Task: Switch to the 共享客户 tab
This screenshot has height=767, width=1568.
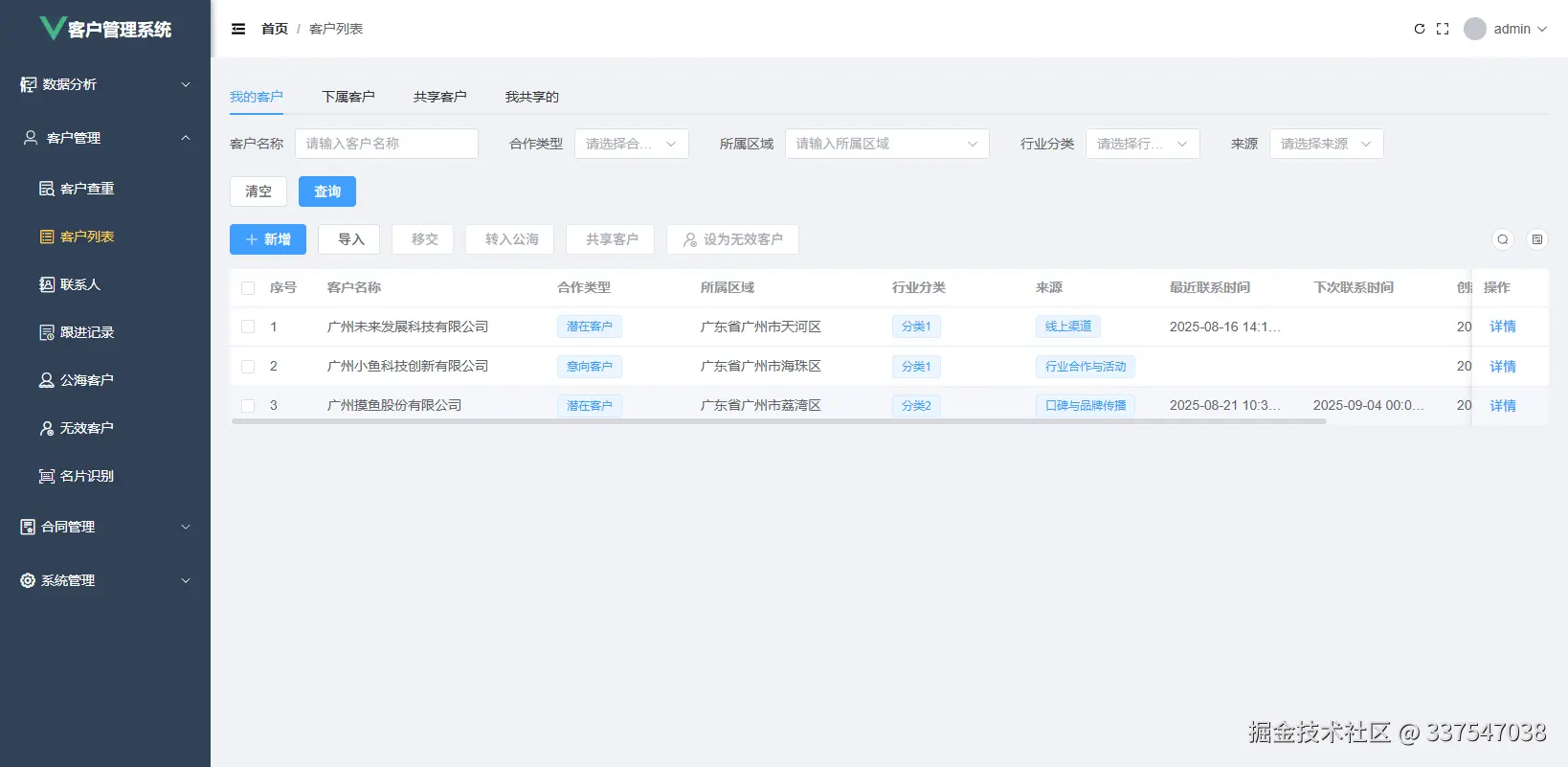Action: pyautogui.click(x=440, y=97)
